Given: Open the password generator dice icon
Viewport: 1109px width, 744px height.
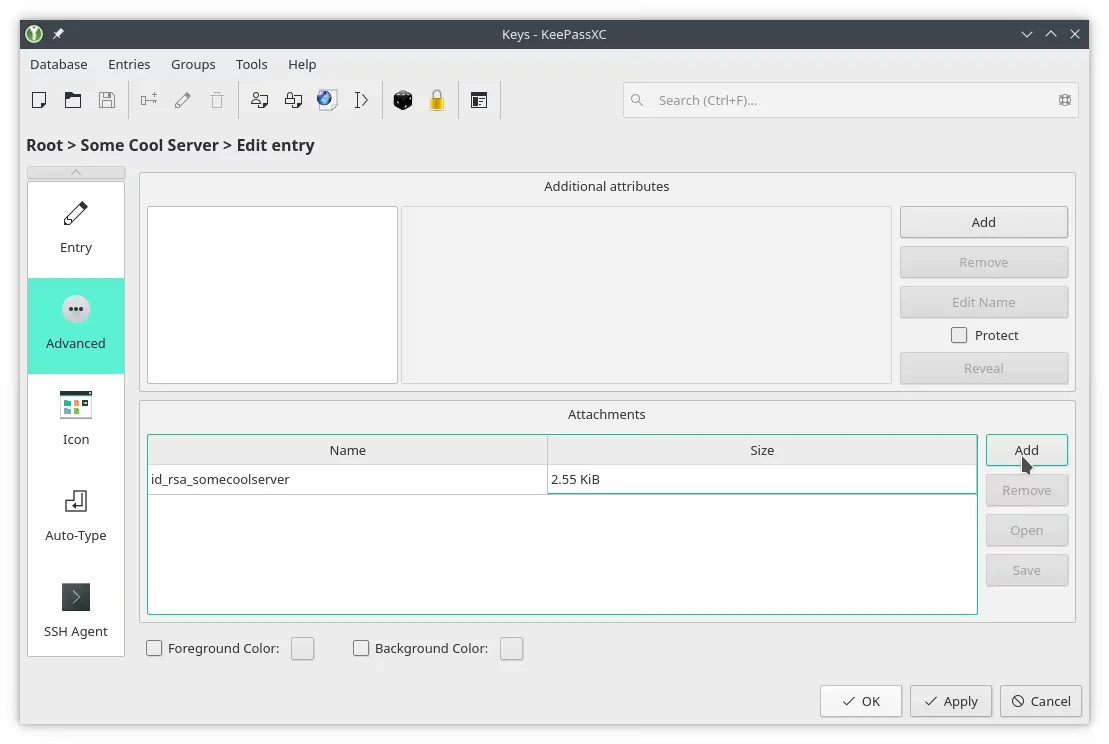Looking at the screenshot, I should 403,99.
